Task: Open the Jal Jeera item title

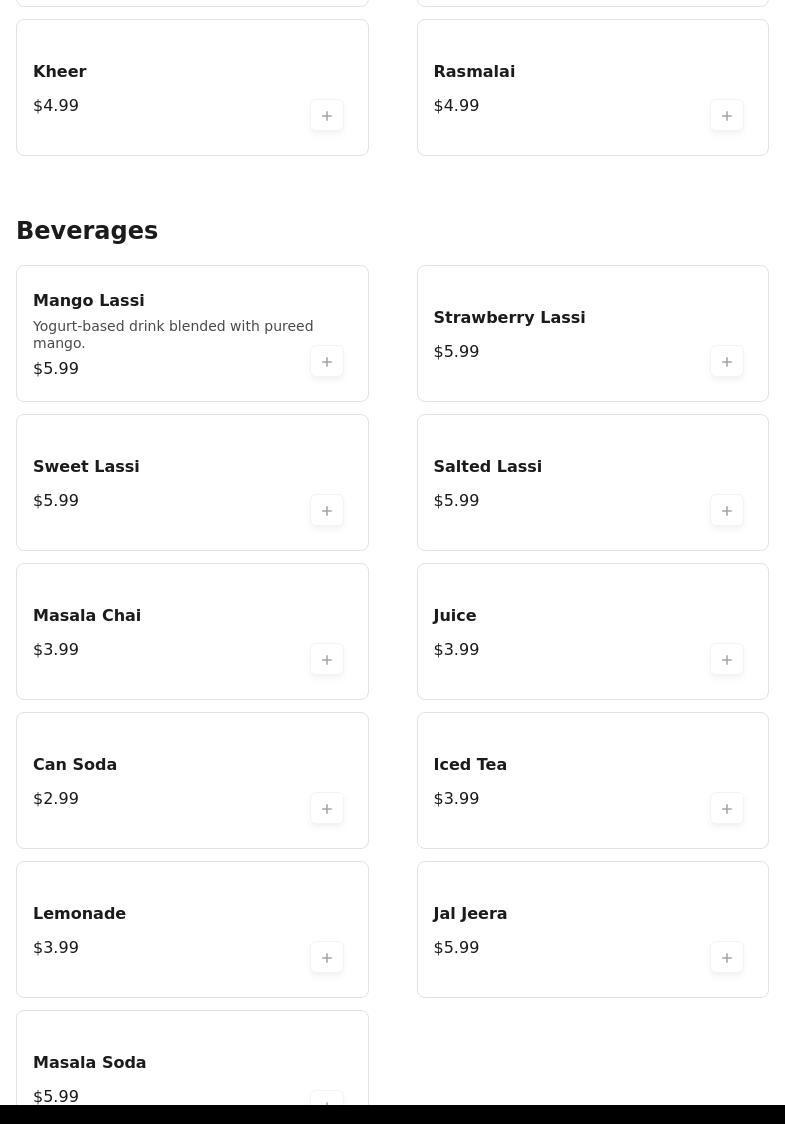Action: pyautogui.click(x=470, y=913)
